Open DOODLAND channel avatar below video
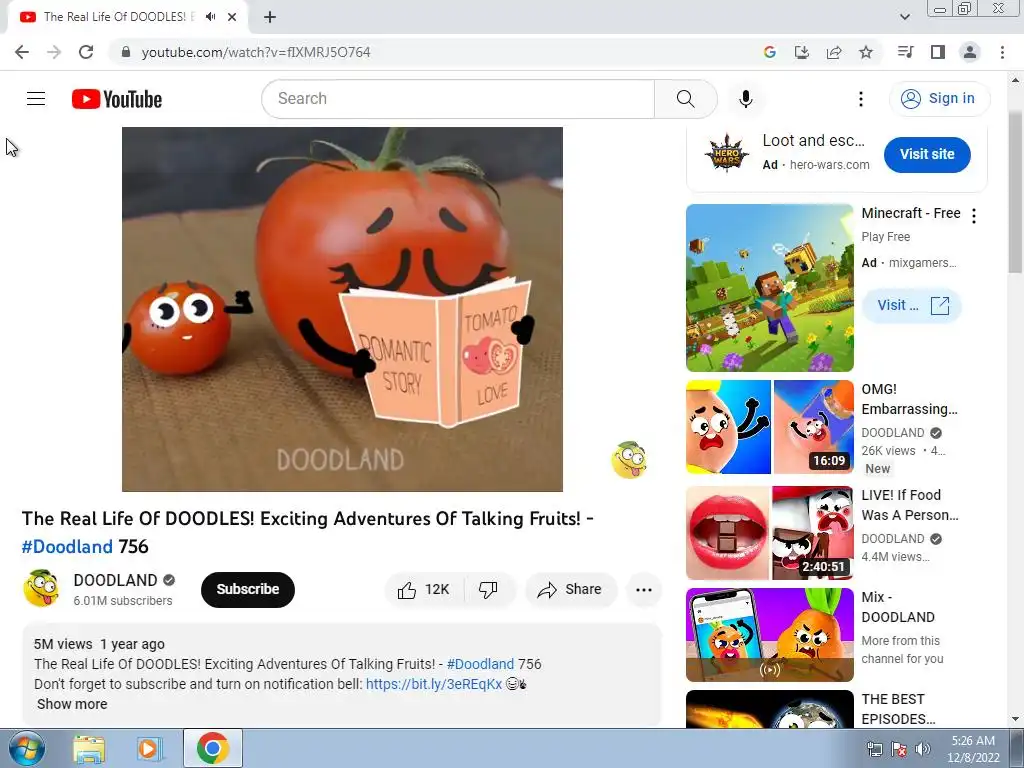 41,588
